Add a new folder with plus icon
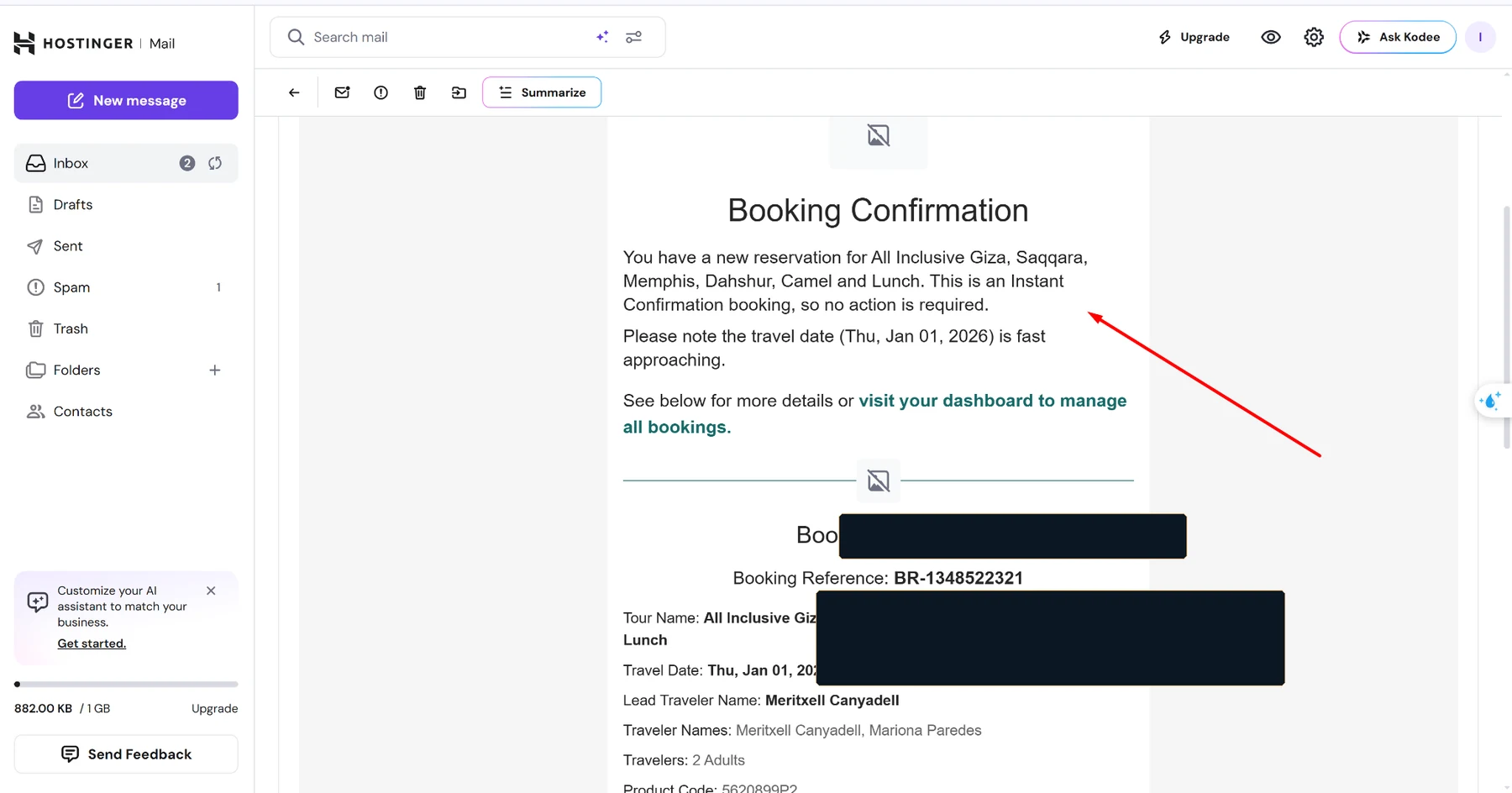Image resolution: width=1512 pixels, height=793 pixels. (x=215, y=370)
